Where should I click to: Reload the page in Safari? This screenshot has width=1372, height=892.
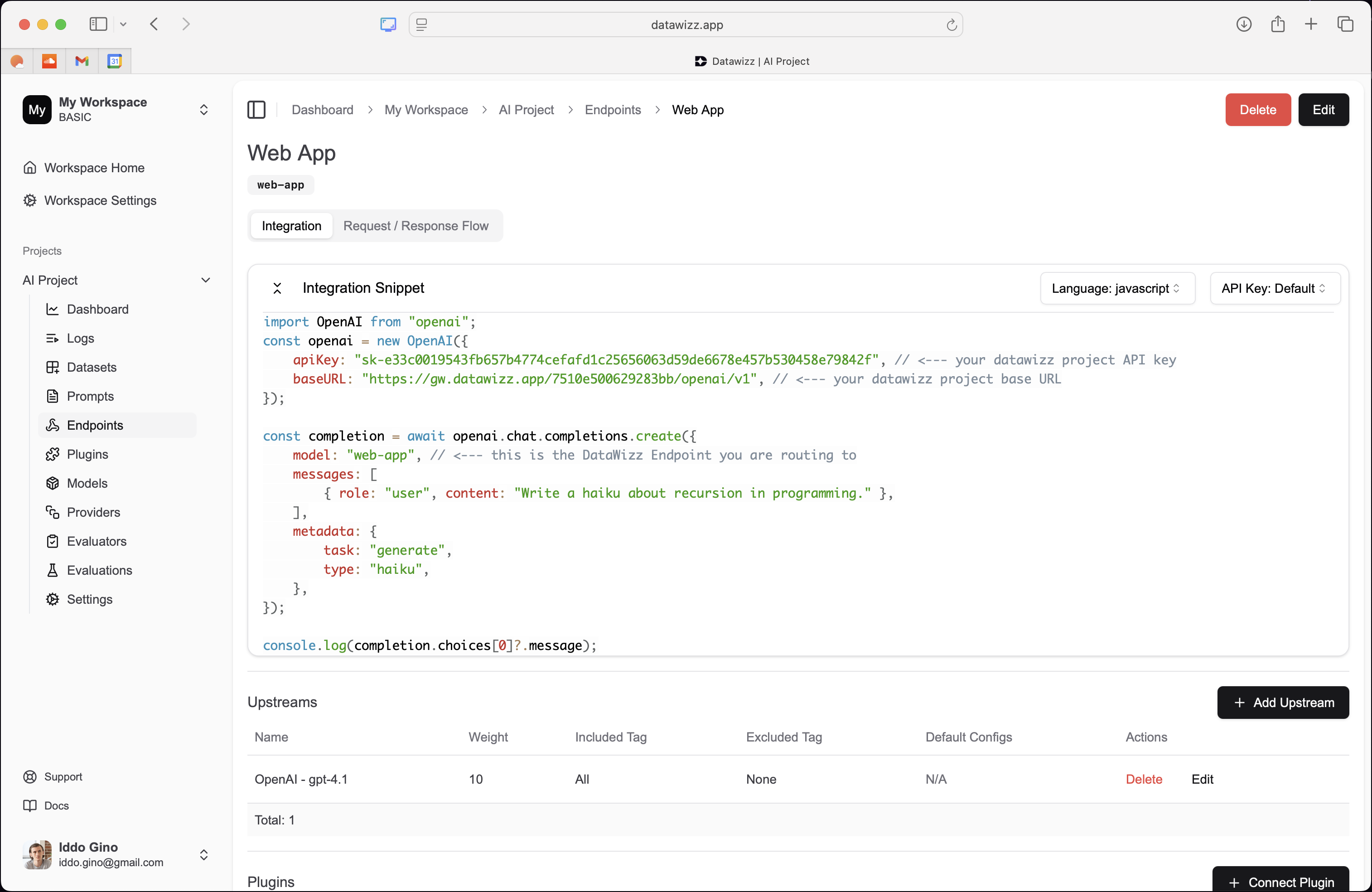[951, 25]
